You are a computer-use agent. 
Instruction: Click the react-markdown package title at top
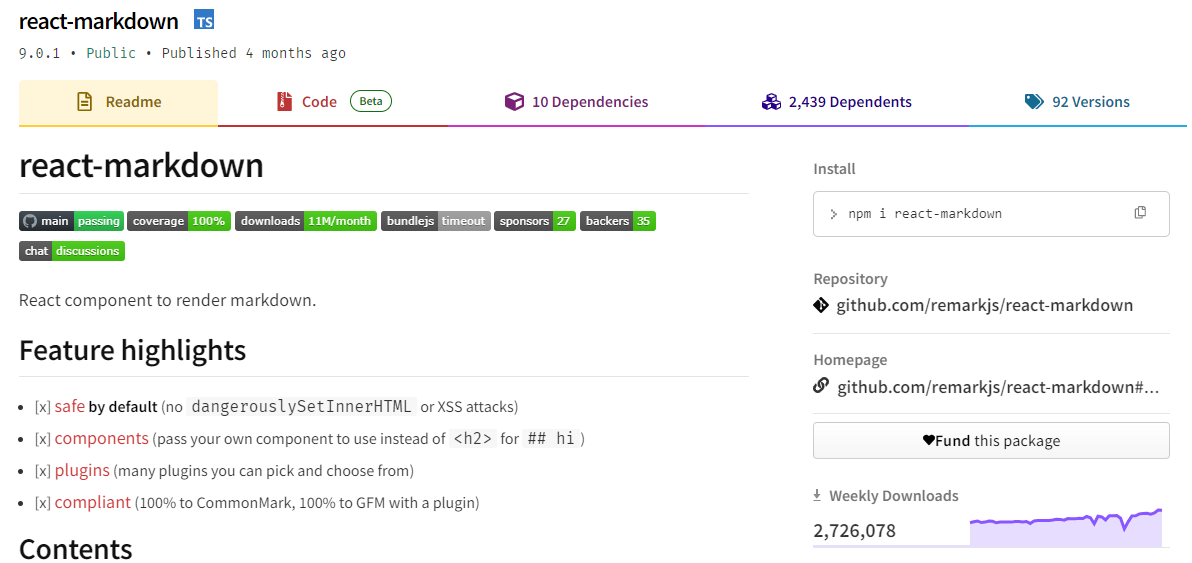point(99,21)
